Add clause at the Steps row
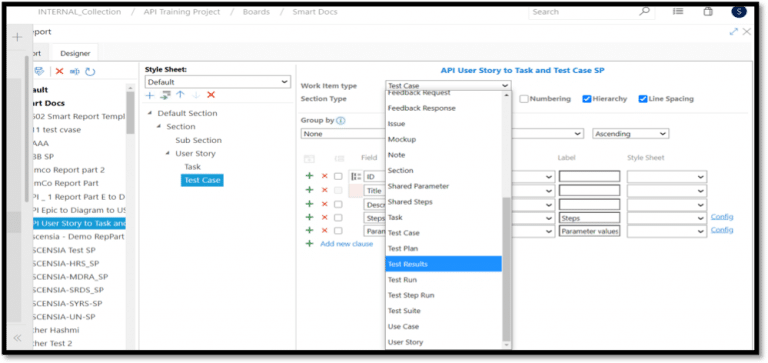Screen dimensions: 768x363 pos(309,217)
